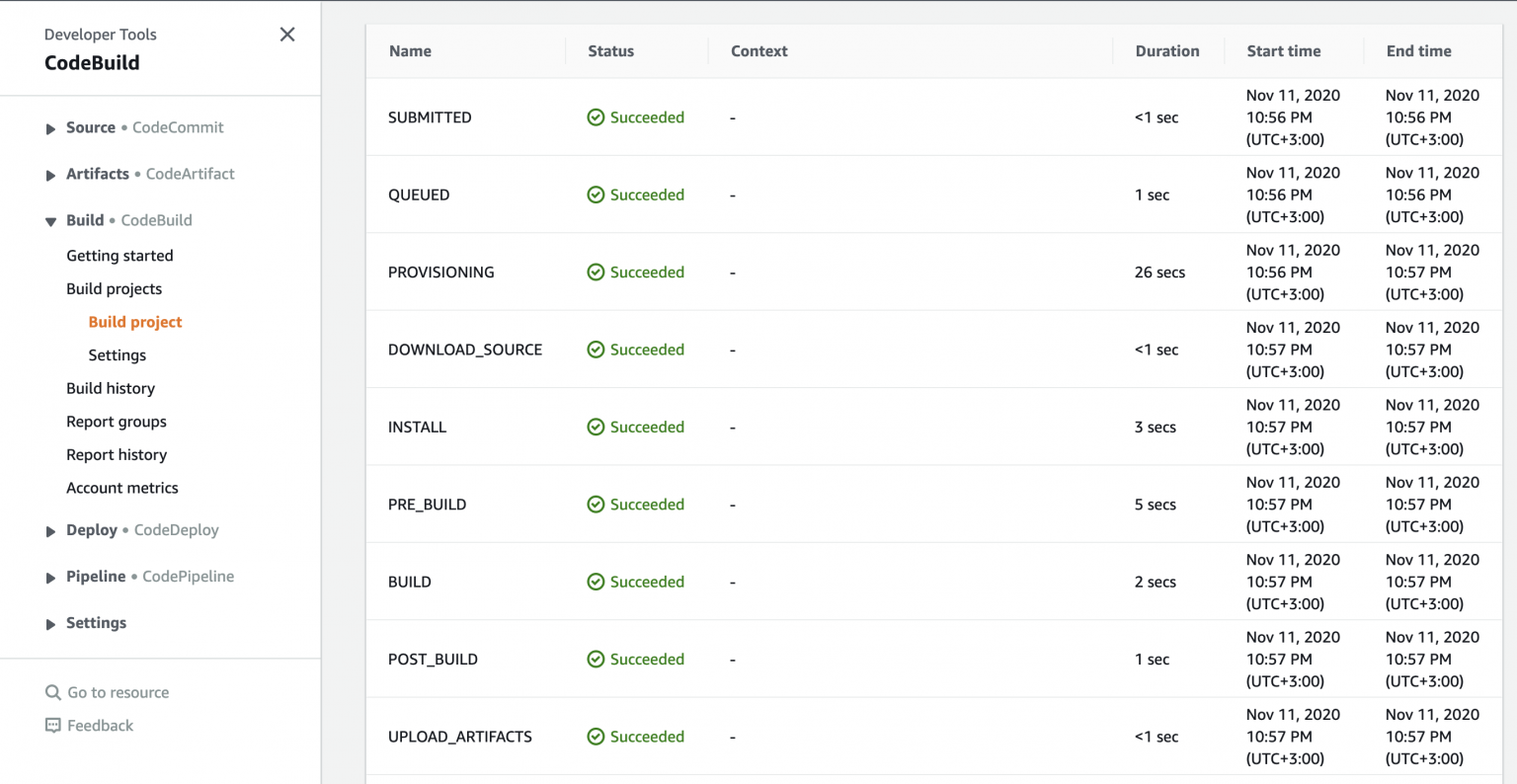Click the Succeeded check icon beside QUEUED
This screenshot has width=1517, height=784.
(596, 195)
